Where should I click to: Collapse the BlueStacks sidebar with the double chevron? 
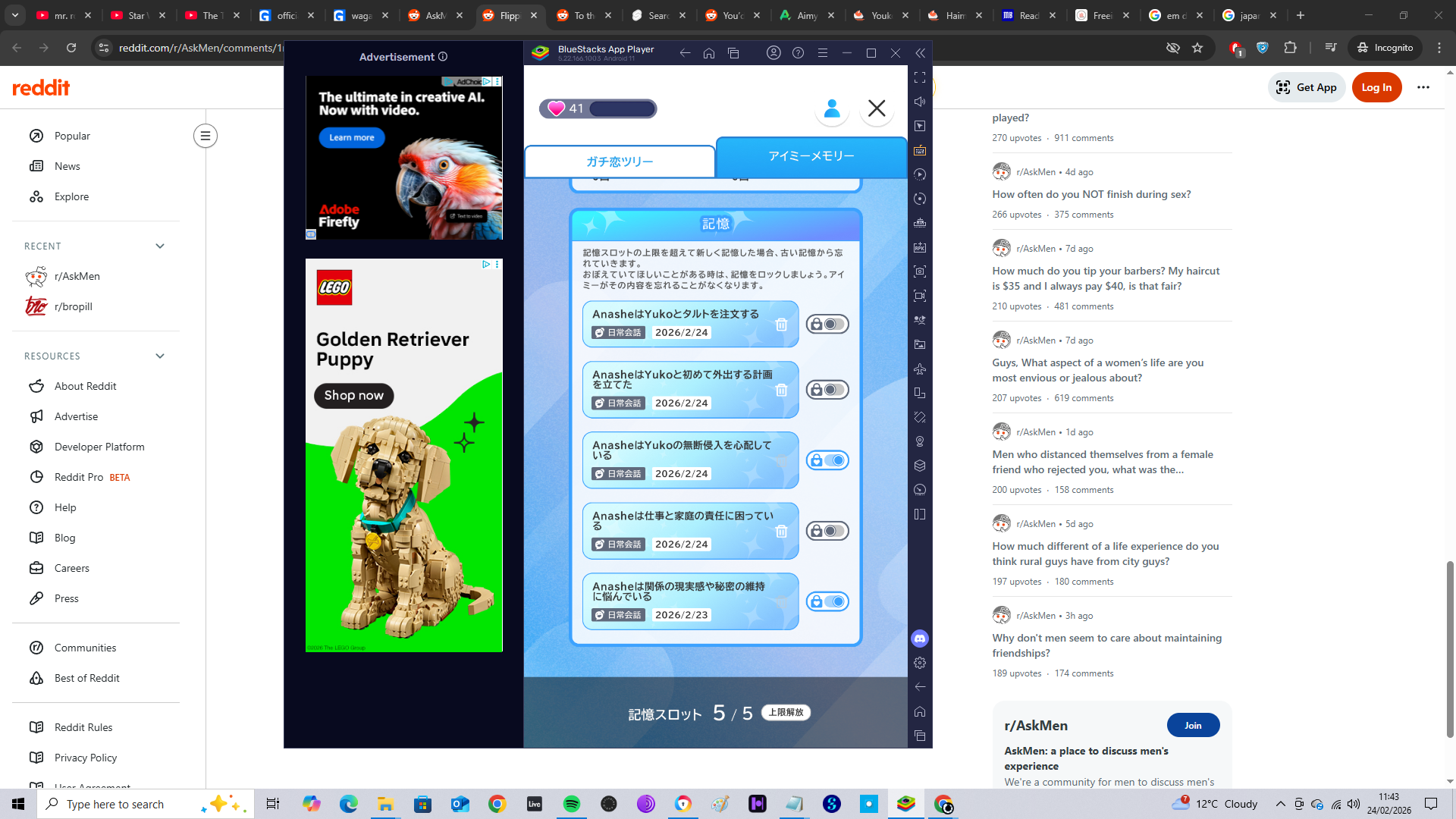pyautogui.click(x=920, y=53)
